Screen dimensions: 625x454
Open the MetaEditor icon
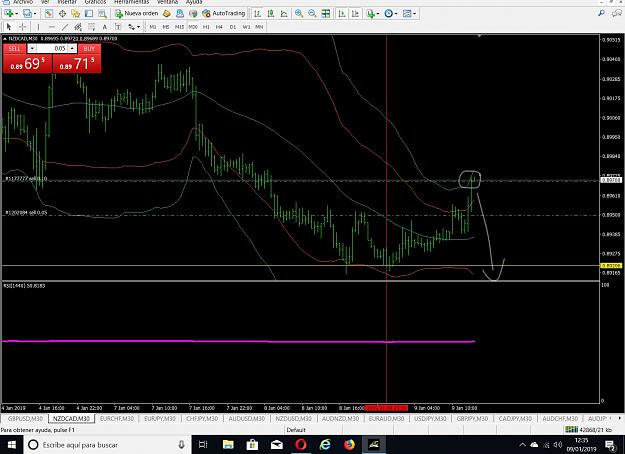pyautogui.click(x=167, y=14)
